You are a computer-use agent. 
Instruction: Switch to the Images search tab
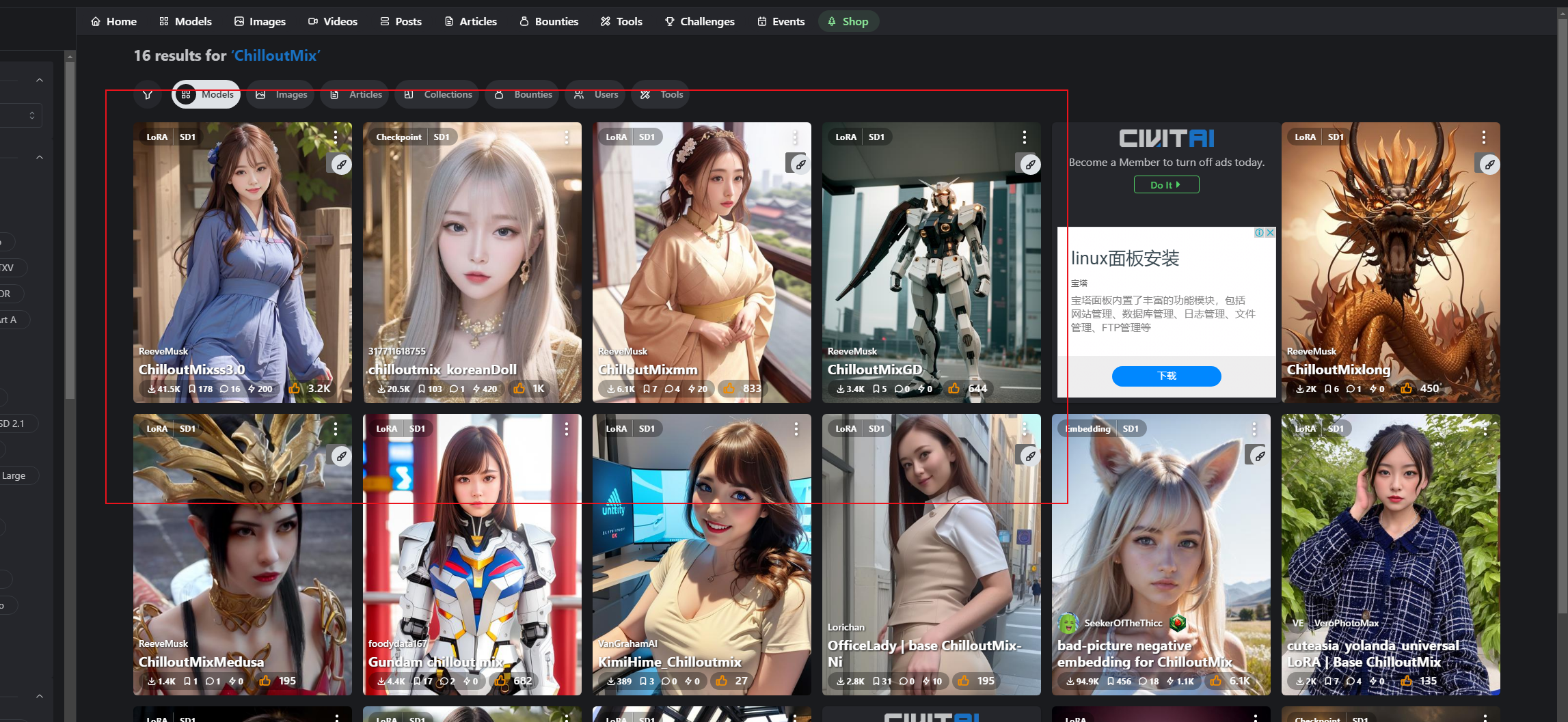281,94
